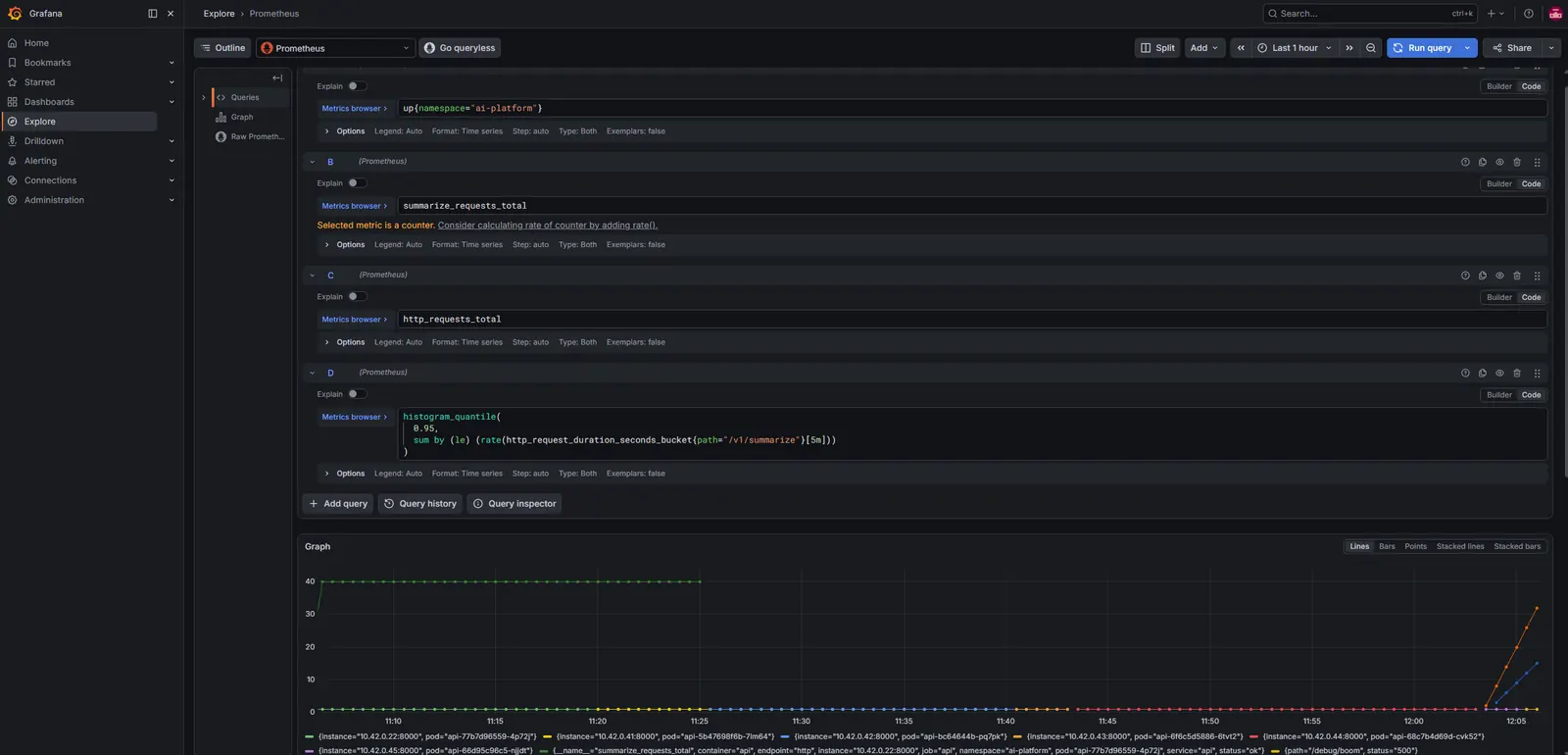Show query C help icon
The height and width of the screenshot is (755, 1568).
tap(1465, 276)
